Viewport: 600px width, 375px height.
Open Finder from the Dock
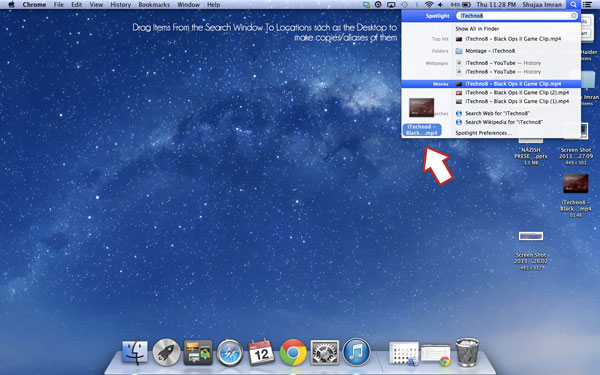point(135,352)
